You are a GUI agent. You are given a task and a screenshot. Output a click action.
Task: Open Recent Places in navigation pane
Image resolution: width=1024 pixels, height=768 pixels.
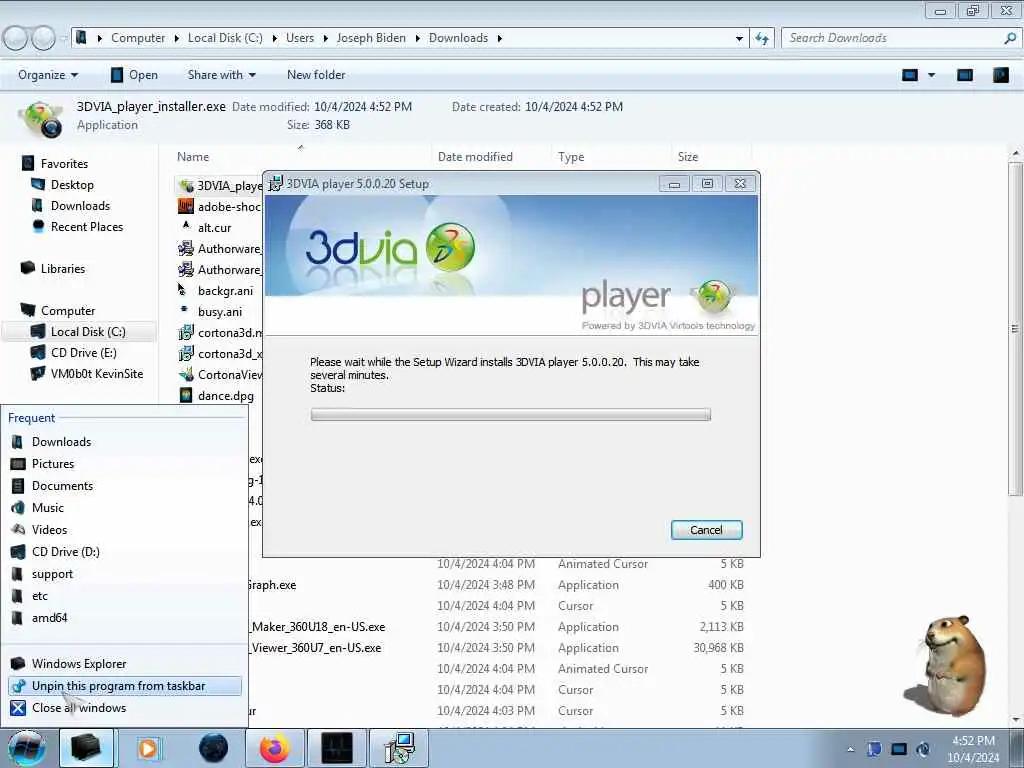click(87, 227)
